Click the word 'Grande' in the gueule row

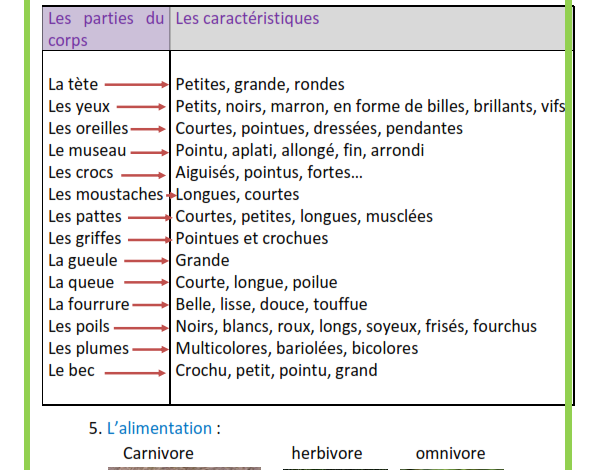coord(202,261)
